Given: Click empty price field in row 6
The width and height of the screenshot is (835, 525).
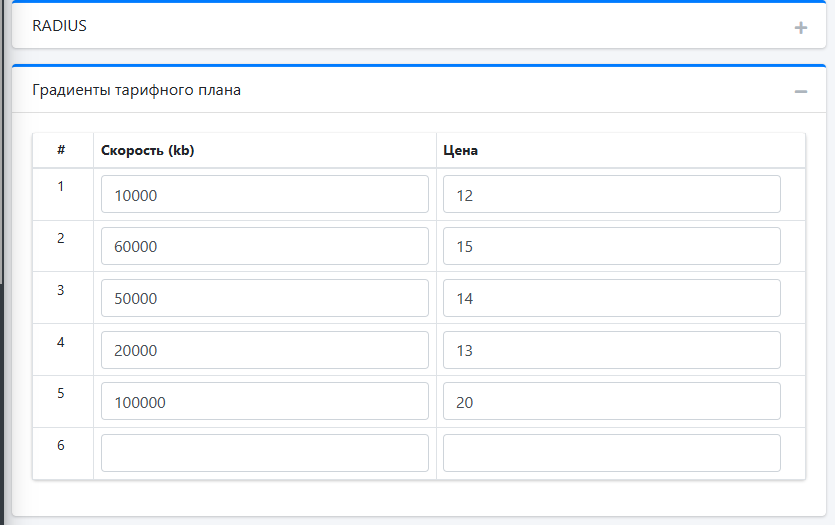Looking at the screenshot, I should 611,453.
